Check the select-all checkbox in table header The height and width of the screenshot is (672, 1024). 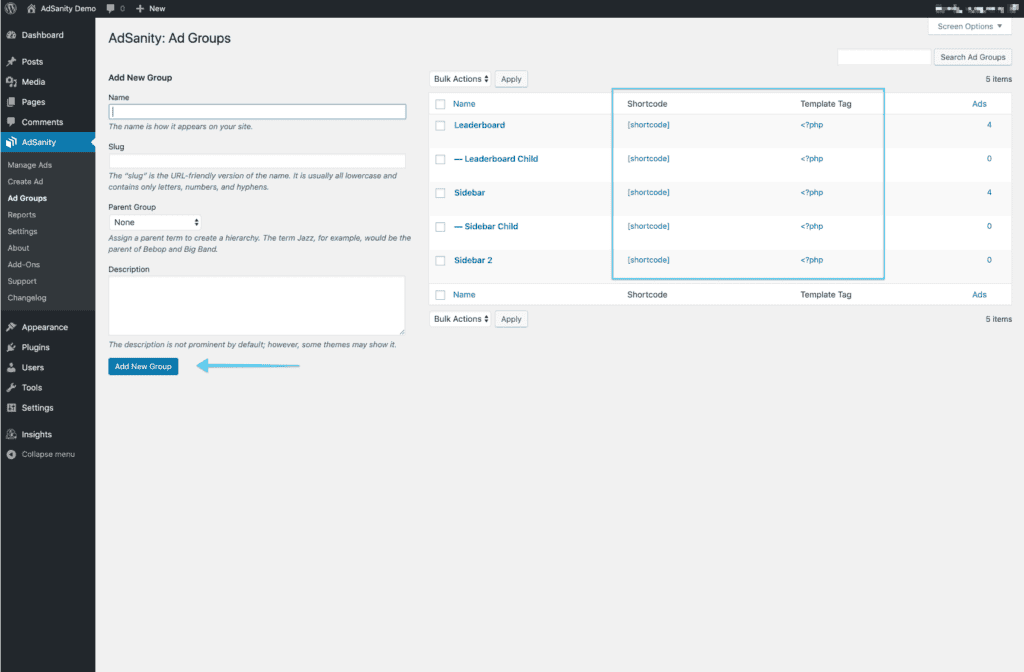pos(440,103)
